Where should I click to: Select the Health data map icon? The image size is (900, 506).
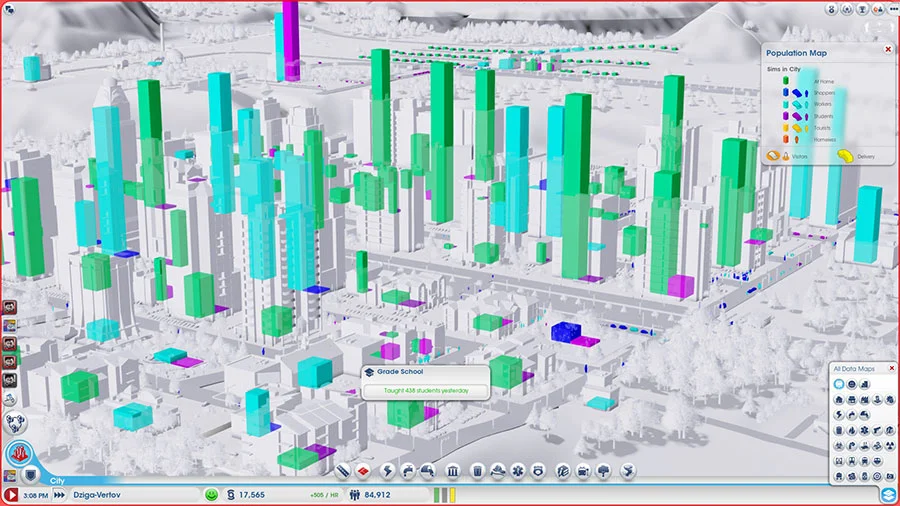tap(864, 430)
